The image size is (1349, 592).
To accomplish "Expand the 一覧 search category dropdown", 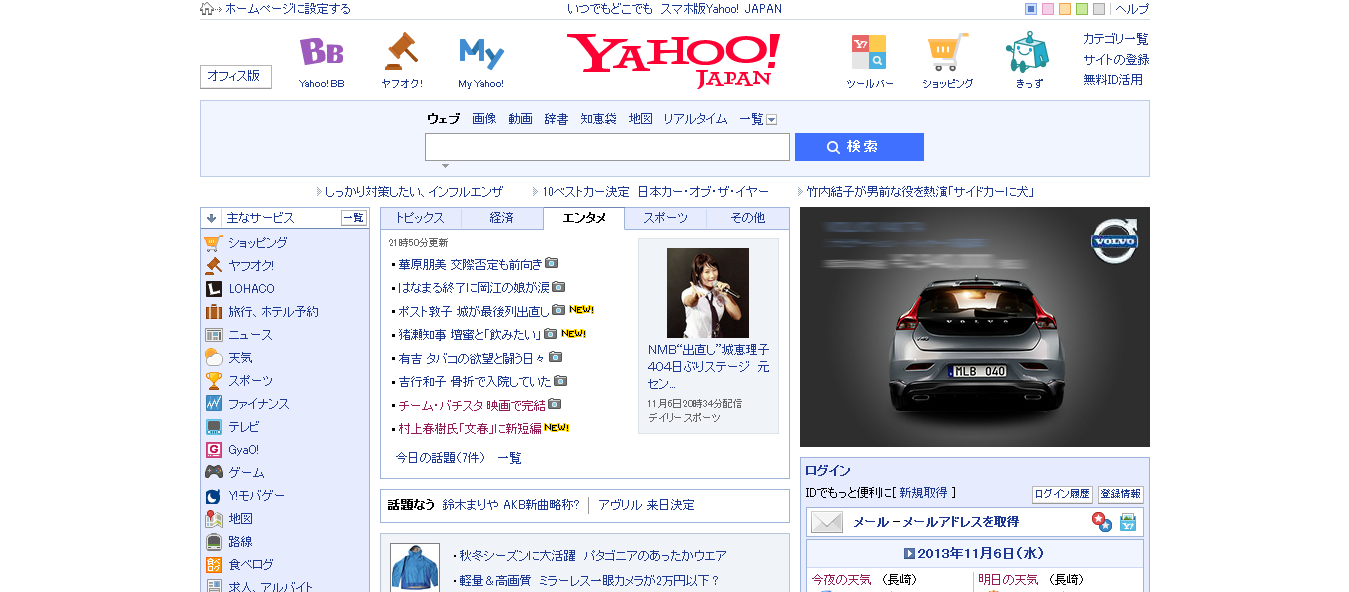I will (771, 119).
